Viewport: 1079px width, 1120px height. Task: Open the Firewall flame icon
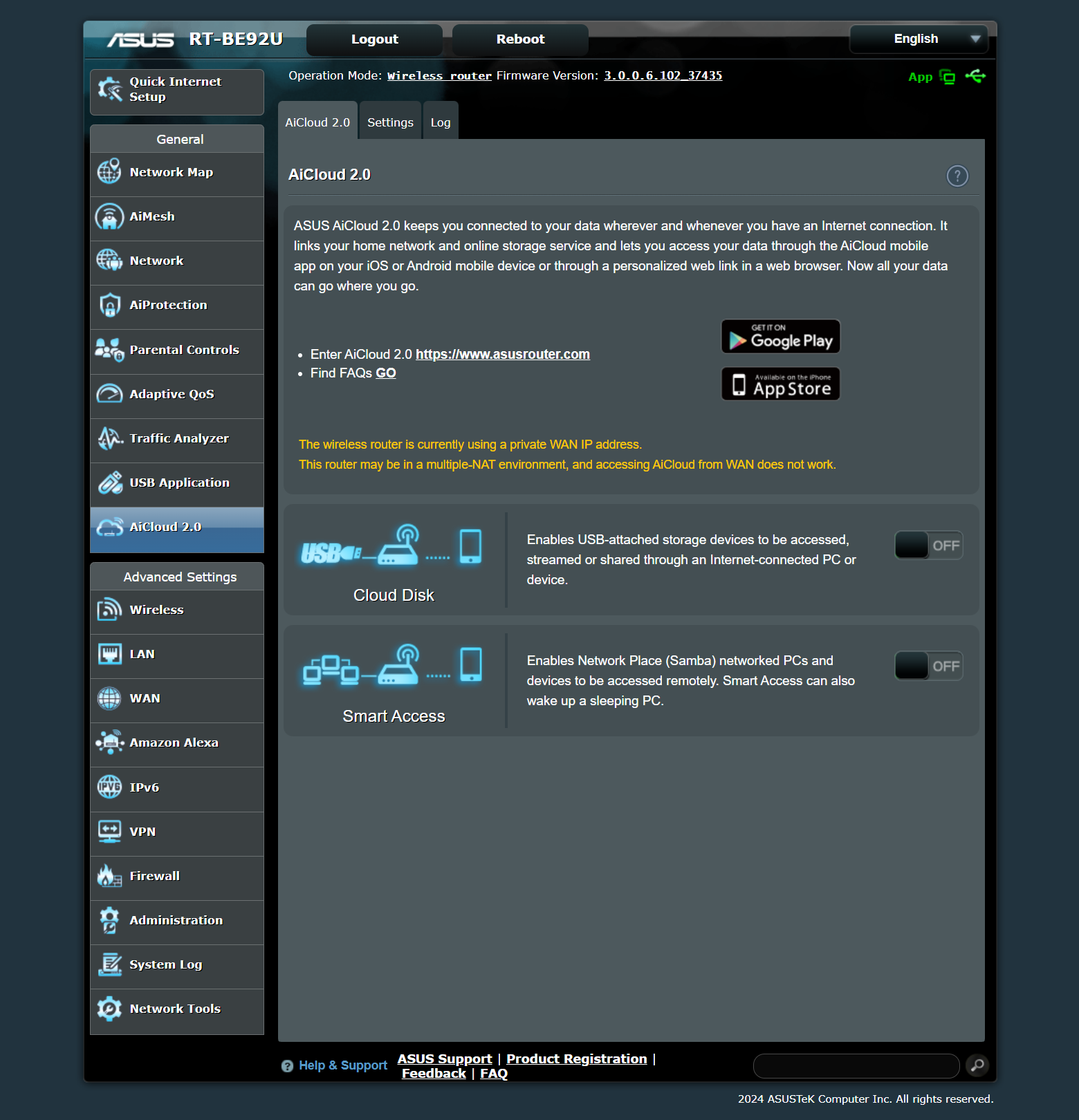(x=109, y=876)
